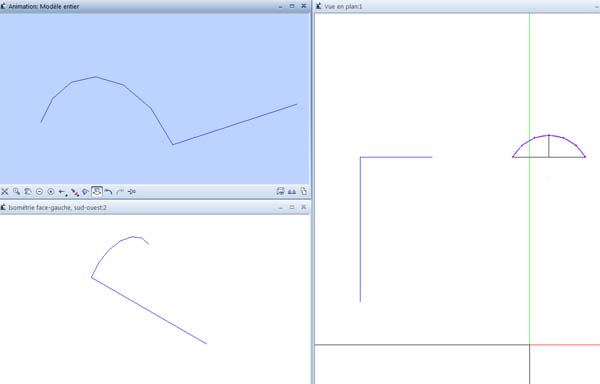Viewport: 600px width, 384px height.
Task: Click the document page icon in animation toolbar
Action: (303, 191)
